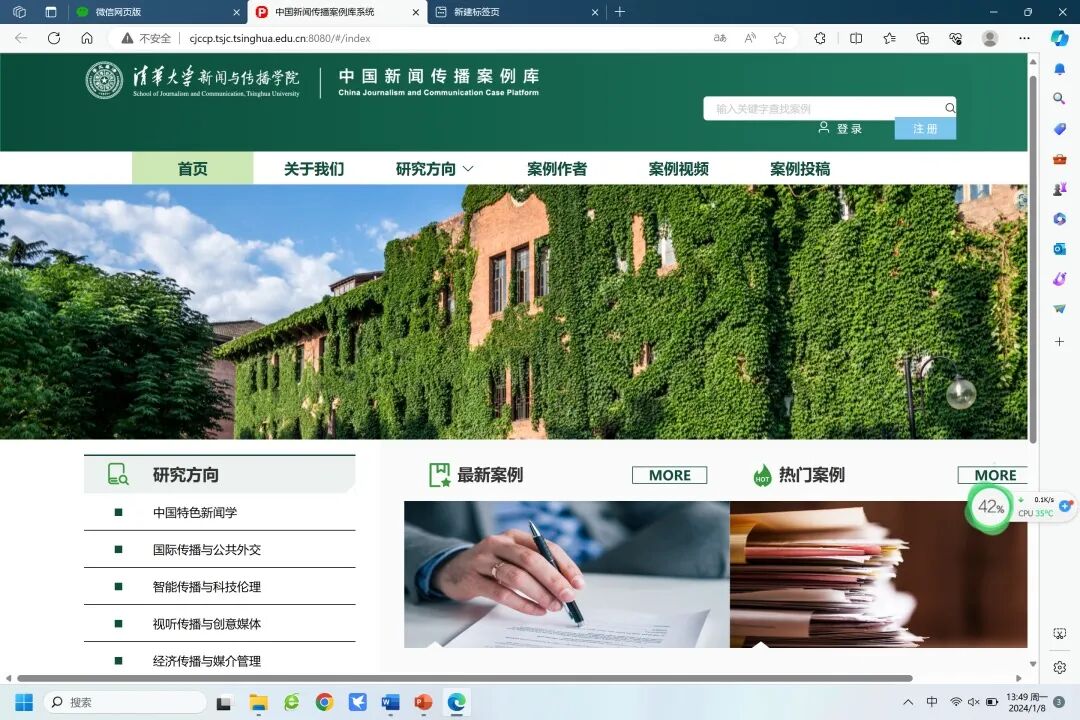Add a sidebar app with plus icon
Screen dimensions: 1080x720
point(1059,341)
